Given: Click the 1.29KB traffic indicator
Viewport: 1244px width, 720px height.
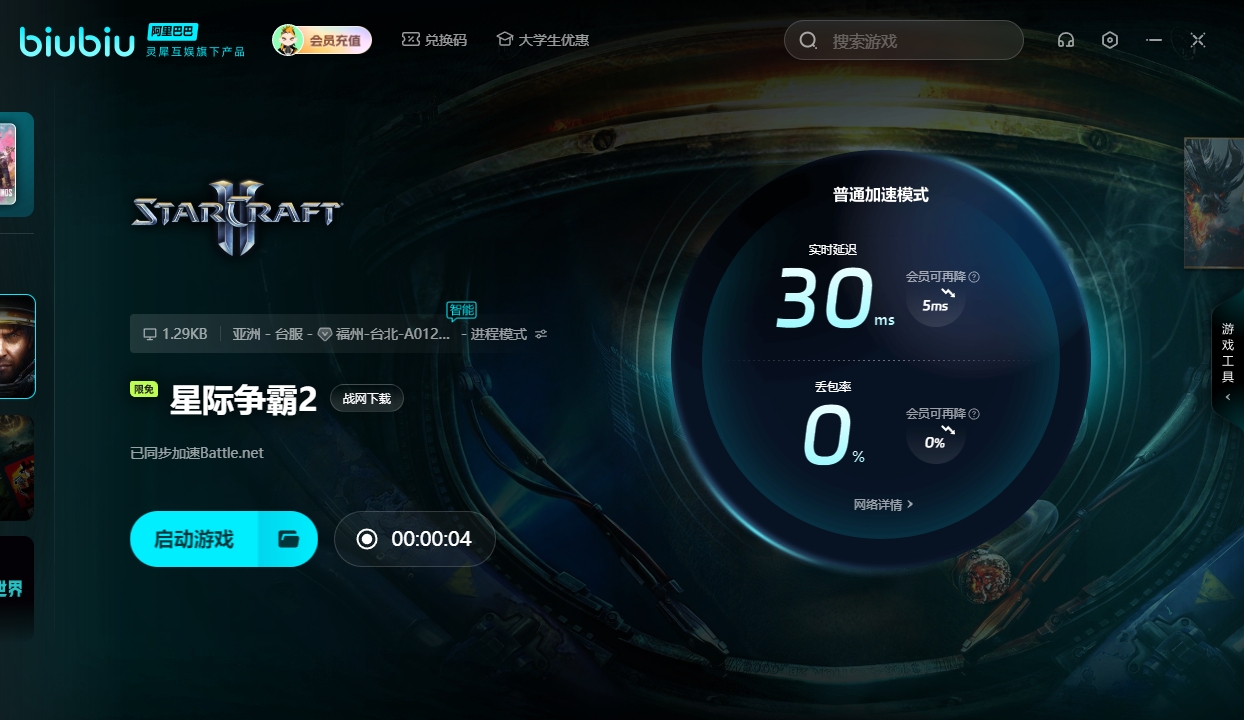Looking at the screenshot, I should pyautogui.click(x=176, y=334).
